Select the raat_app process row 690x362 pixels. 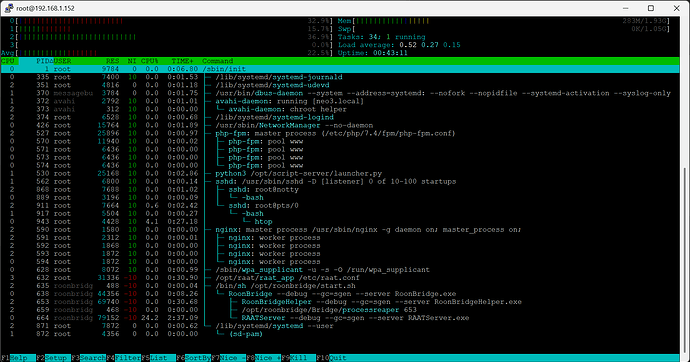click(x=340, y=278)
